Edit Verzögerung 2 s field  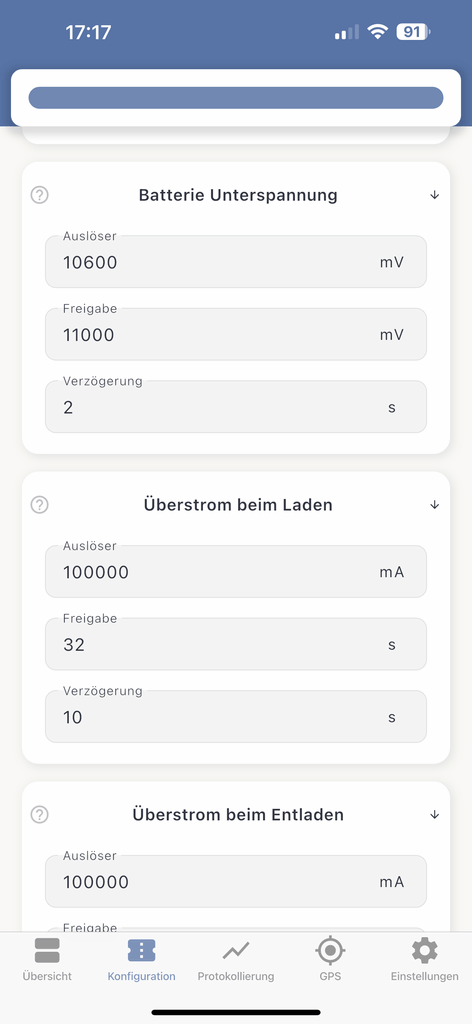(236, 407)
